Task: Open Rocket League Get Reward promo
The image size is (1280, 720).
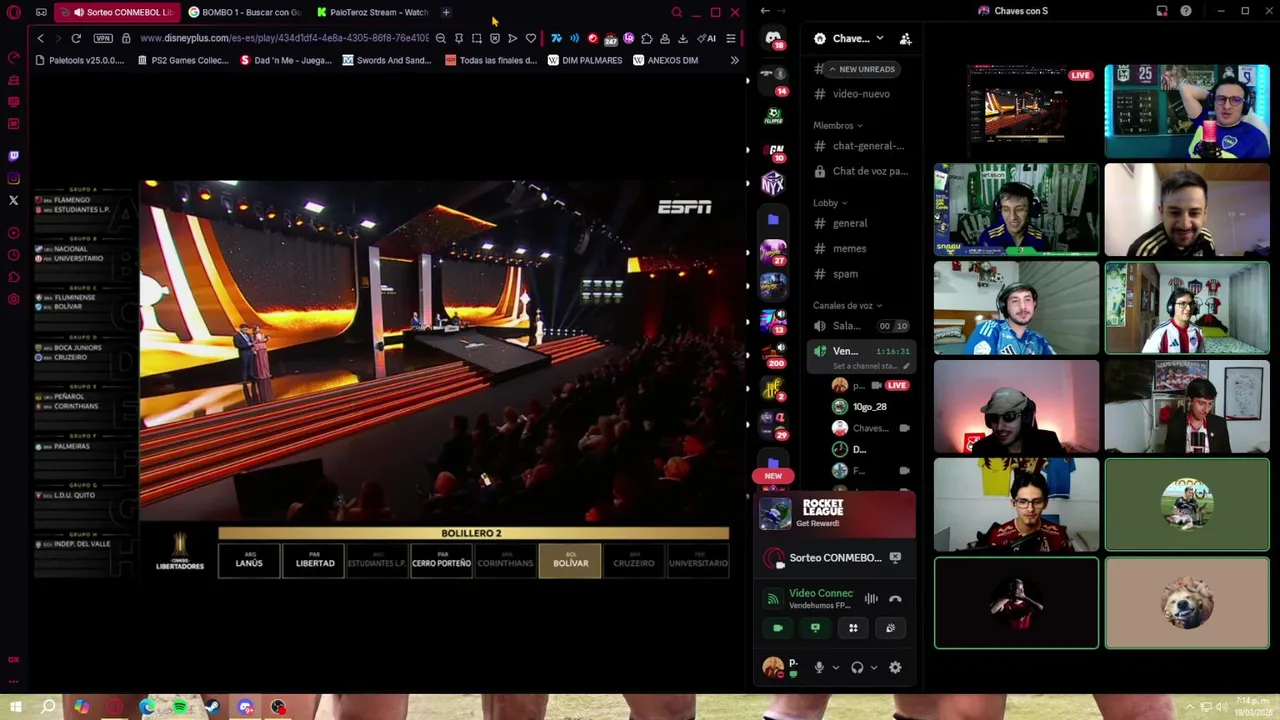Action: coord(835,514)
